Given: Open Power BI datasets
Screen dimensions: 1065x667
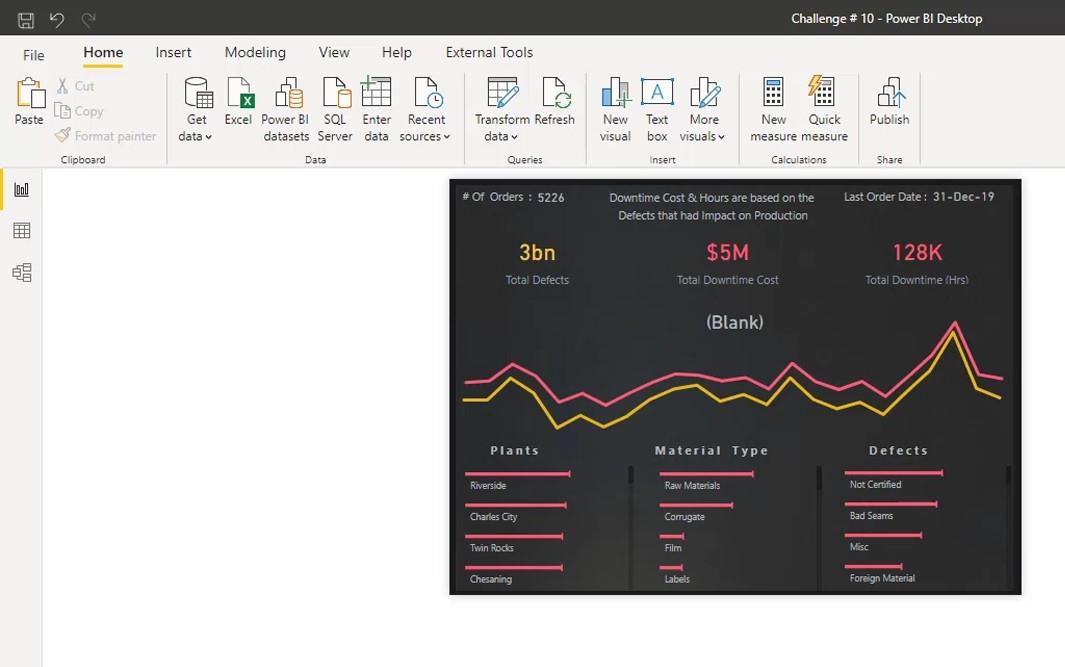Looking at the screenshot, I should pyautogui.click(x=286, y=109).
